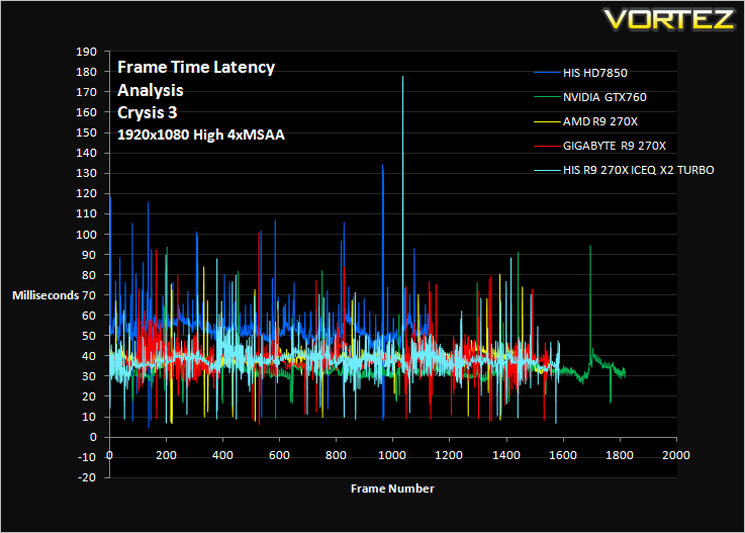Select the GIGABYTE R9 270X legend label
This screenshot has height=533, width=745.
click(614, 146)
